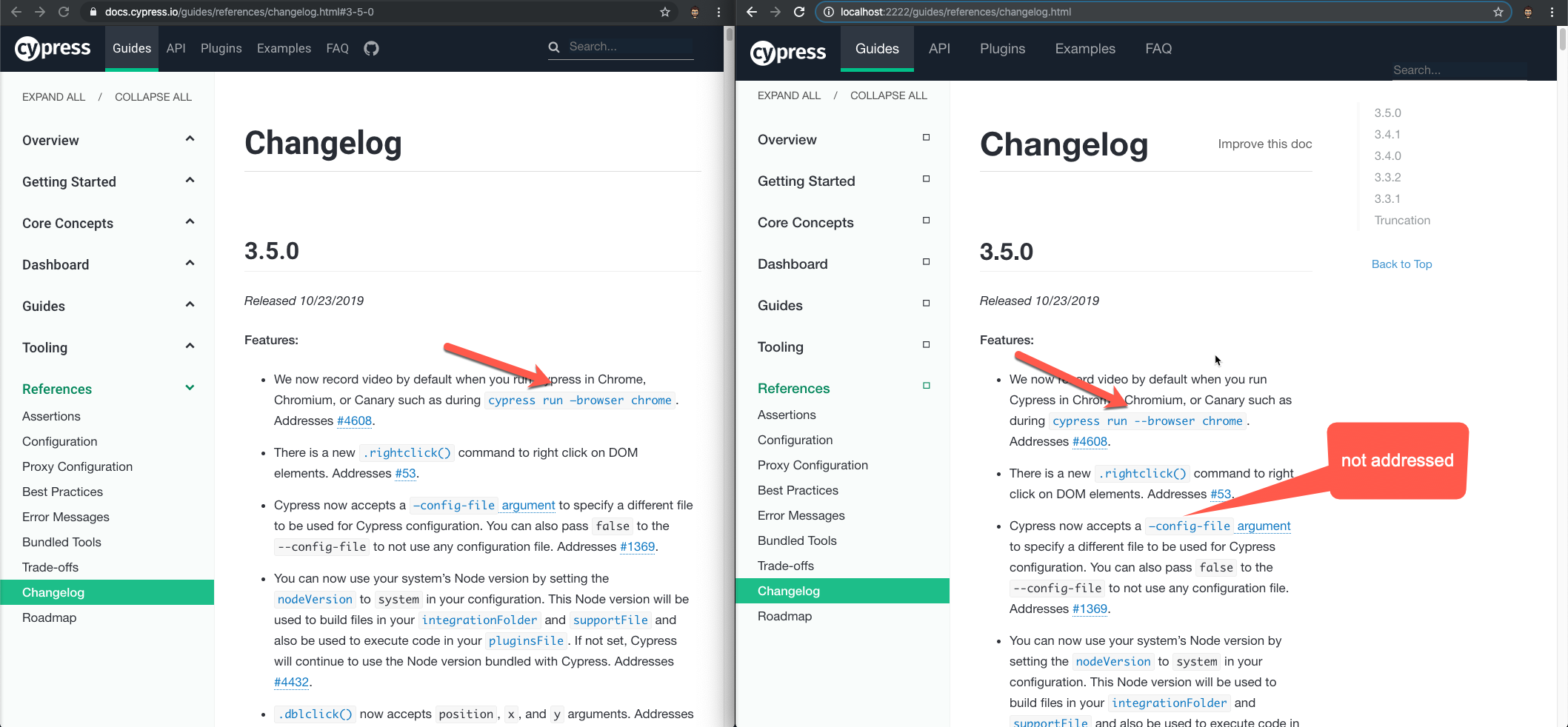
Task: Go forward in left browser window
Action: [40, 12]
